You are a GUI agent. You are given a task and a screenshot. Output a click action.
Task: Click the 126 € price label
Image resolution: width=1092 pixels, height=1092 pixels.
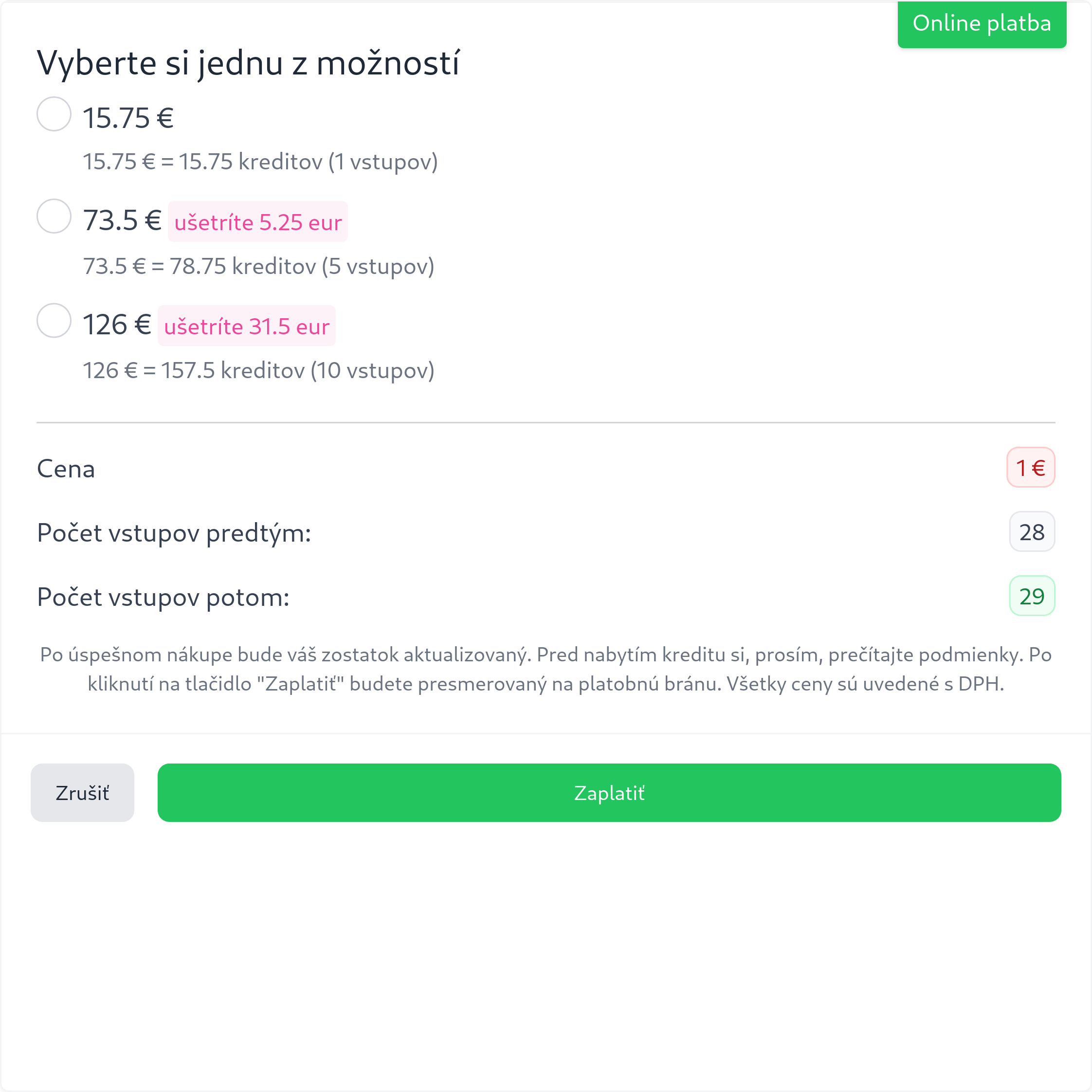[x=116, y=322]
